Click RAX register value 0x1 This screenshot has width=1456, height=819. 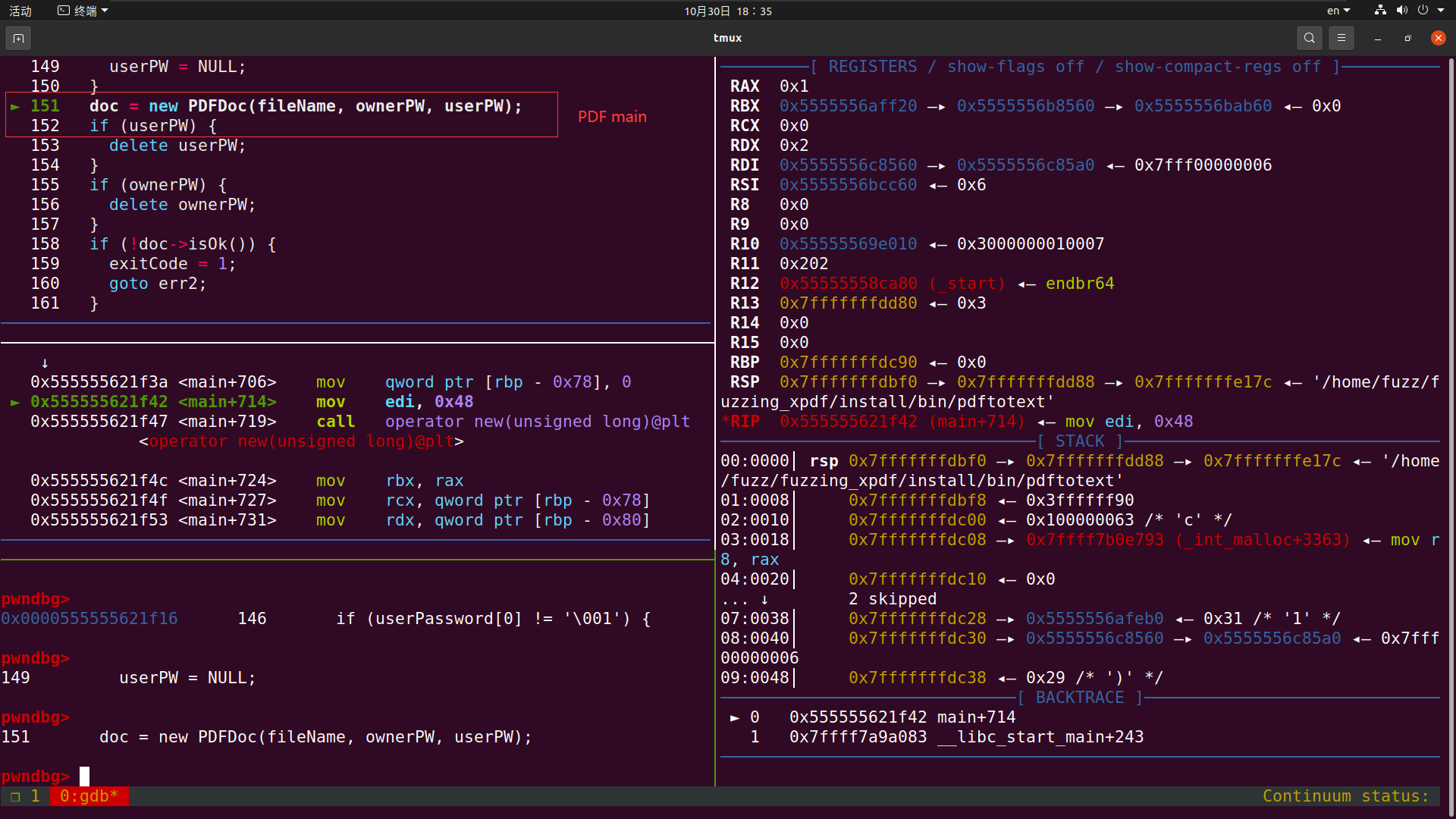(x=794, y=86)
